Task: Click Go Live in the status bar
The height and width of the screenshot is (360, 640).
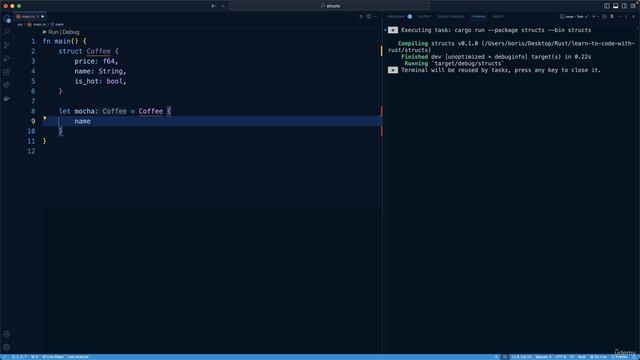Action: click(599, 357)
